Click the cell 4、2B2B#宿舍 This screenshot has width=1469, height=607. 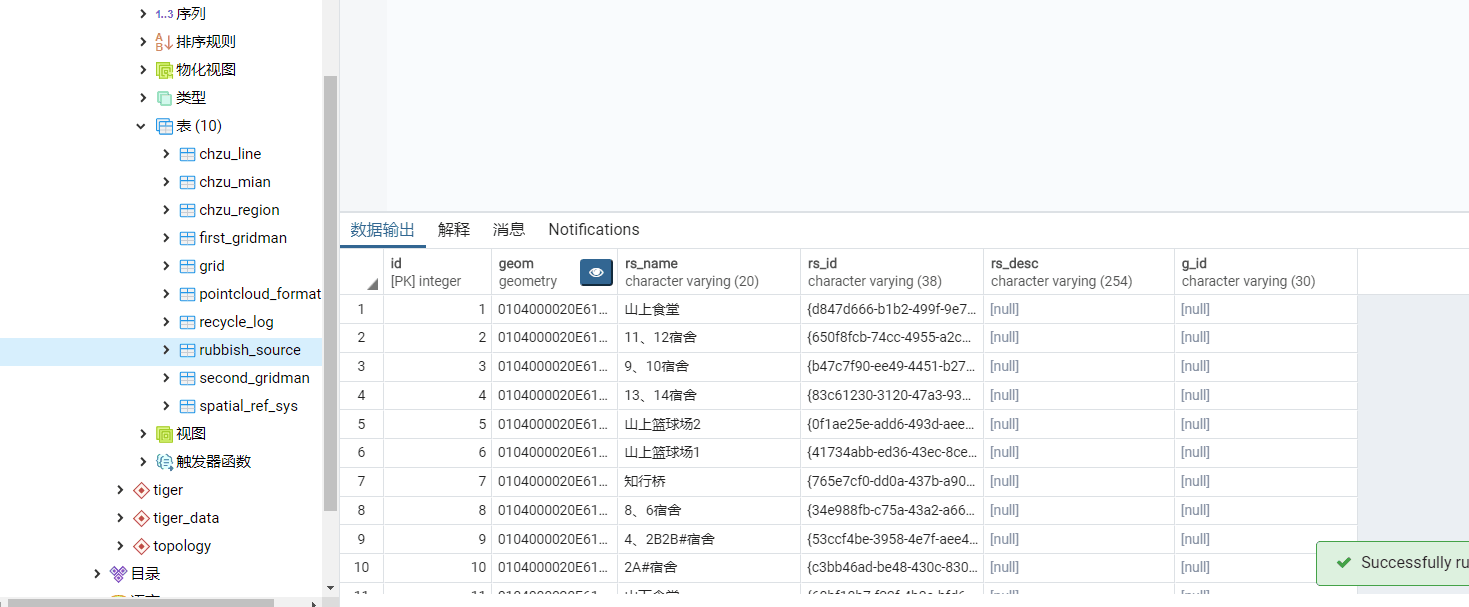tap(709, 539)
